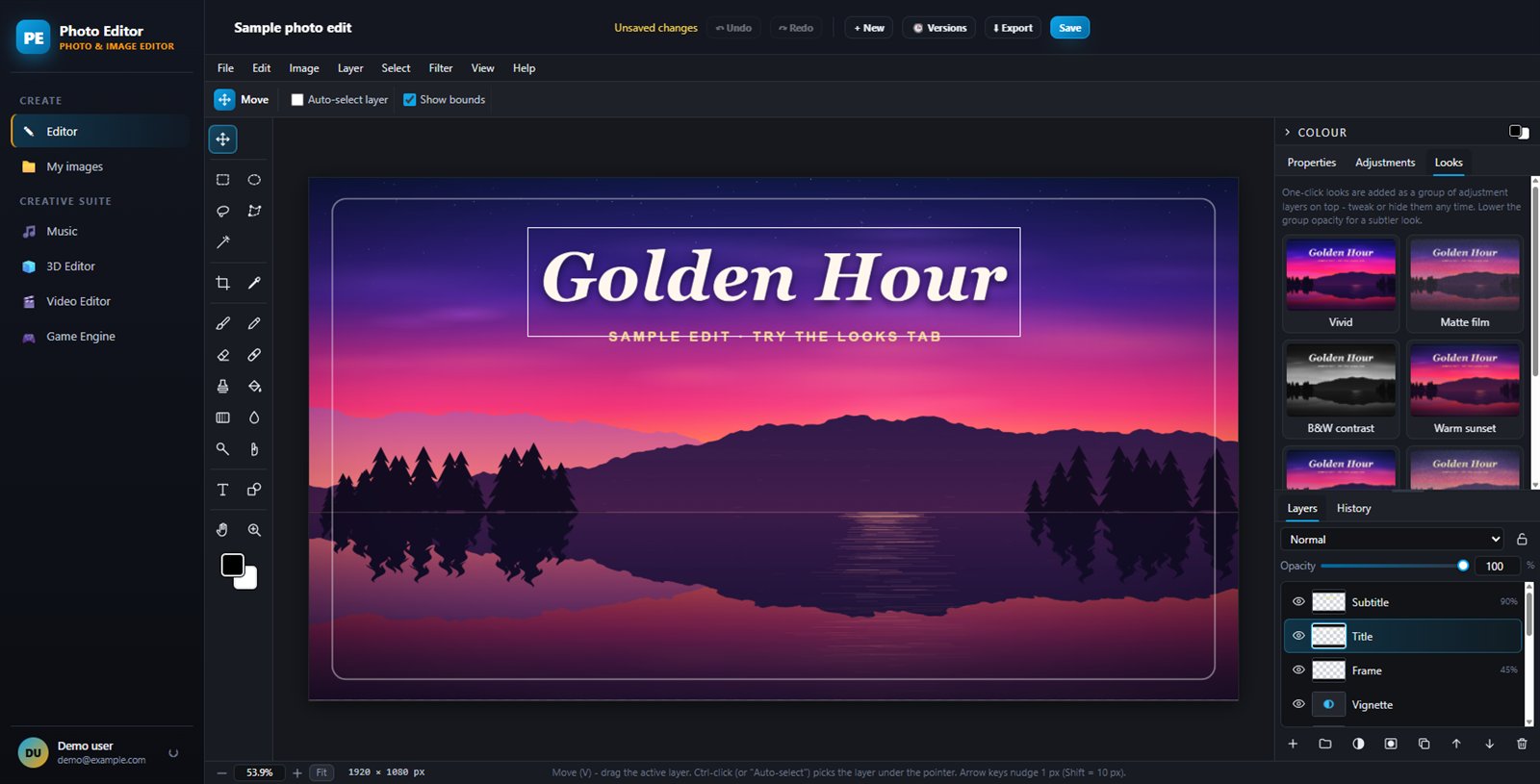Switch to the Adjustments tab

1385,163
